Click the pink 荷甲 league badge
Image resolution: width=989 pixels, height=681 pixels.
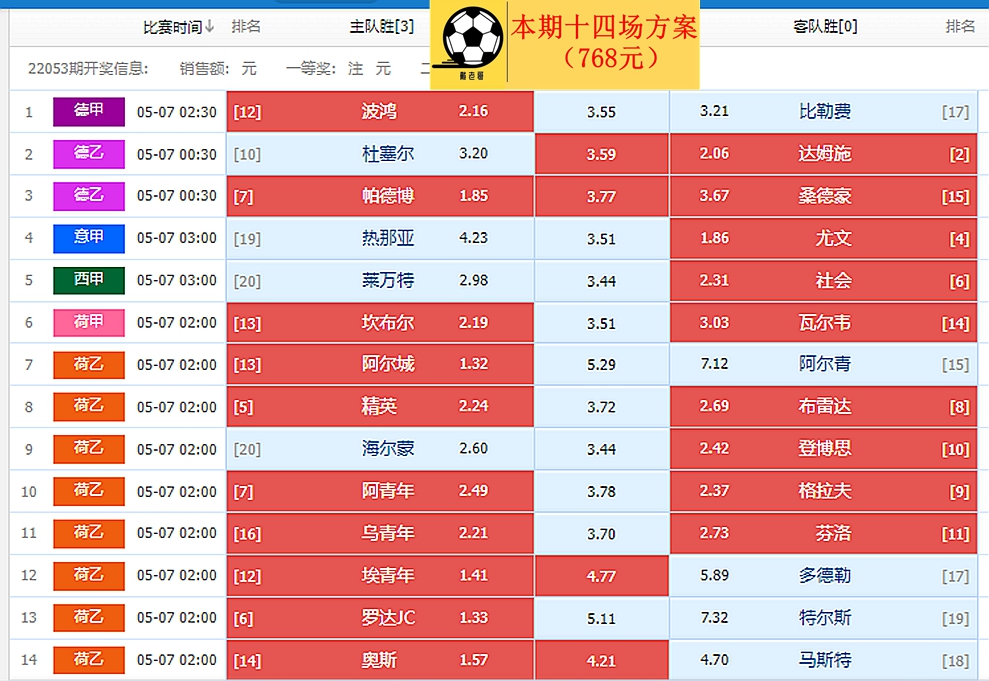89,323
